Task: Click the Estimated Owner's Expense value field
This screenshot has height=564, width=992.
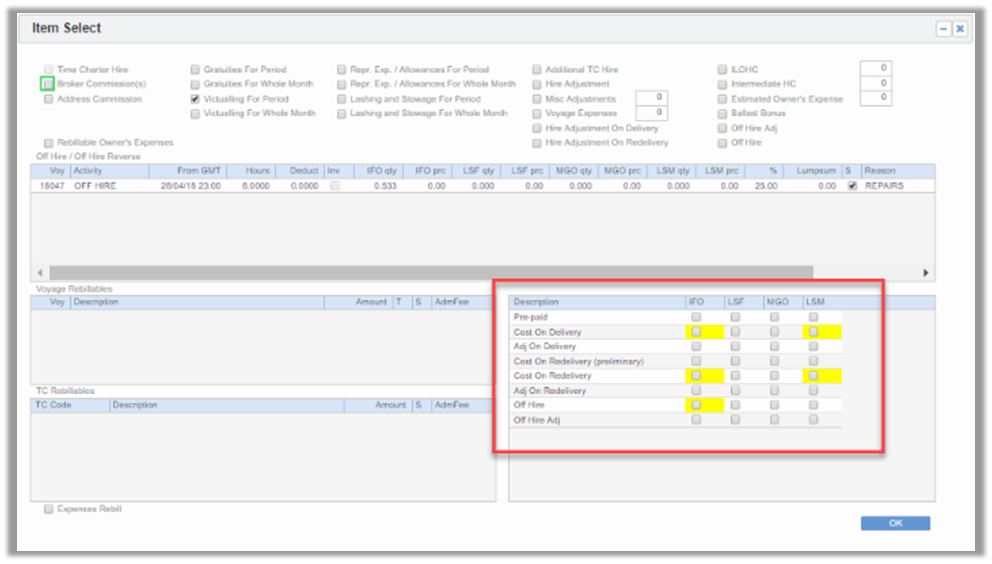Action: click(875, 98)
